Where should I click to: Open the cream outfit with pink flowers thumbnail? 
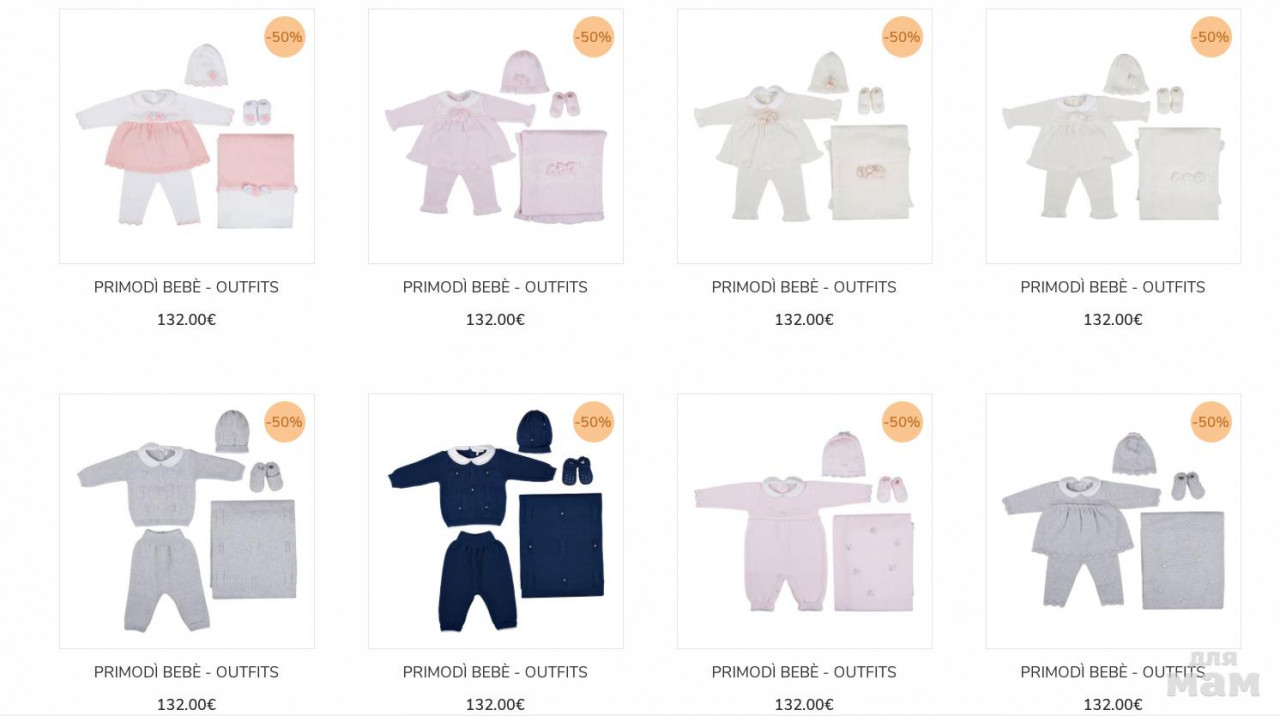(805, 136)
